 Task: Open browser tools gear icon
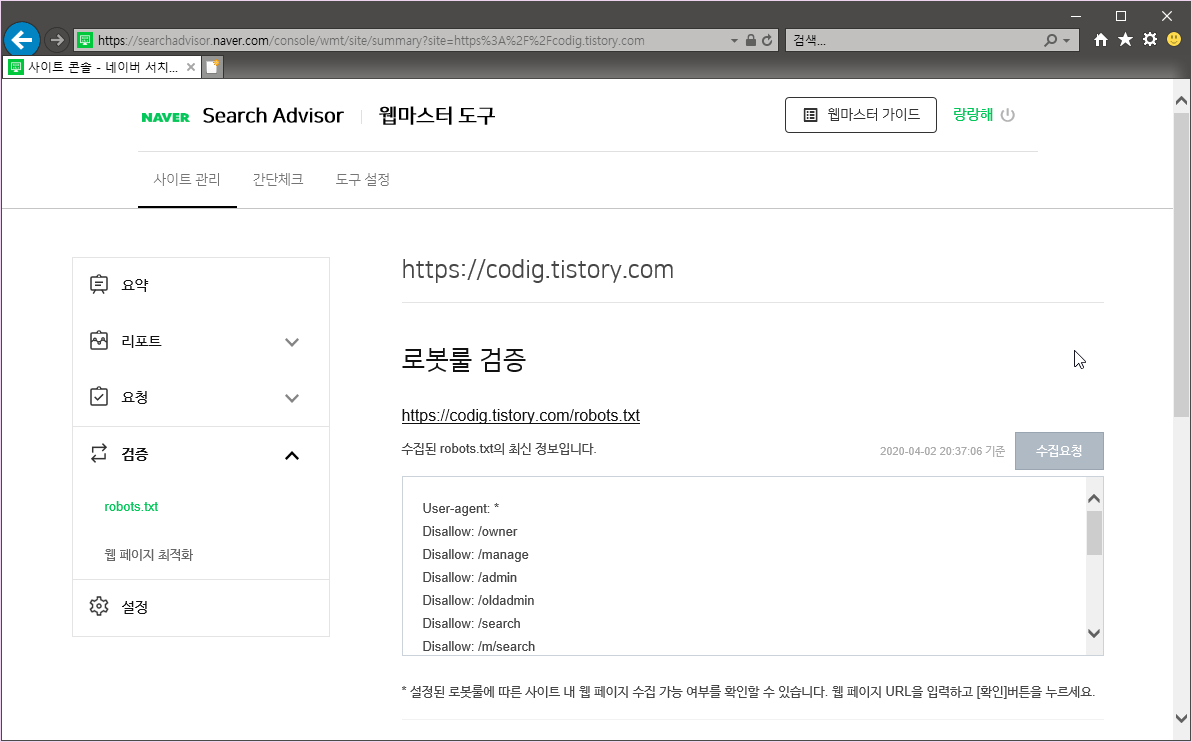click(1149, 40)
